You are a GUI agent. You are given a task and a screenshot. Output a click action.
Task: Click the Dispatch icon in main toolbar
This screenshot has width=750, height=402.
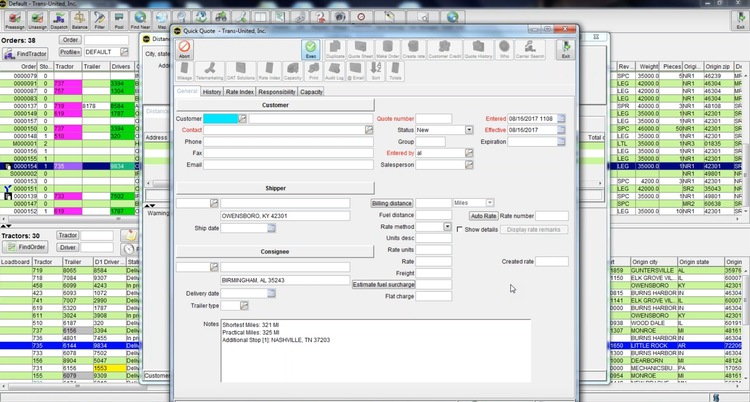point(59,21)
